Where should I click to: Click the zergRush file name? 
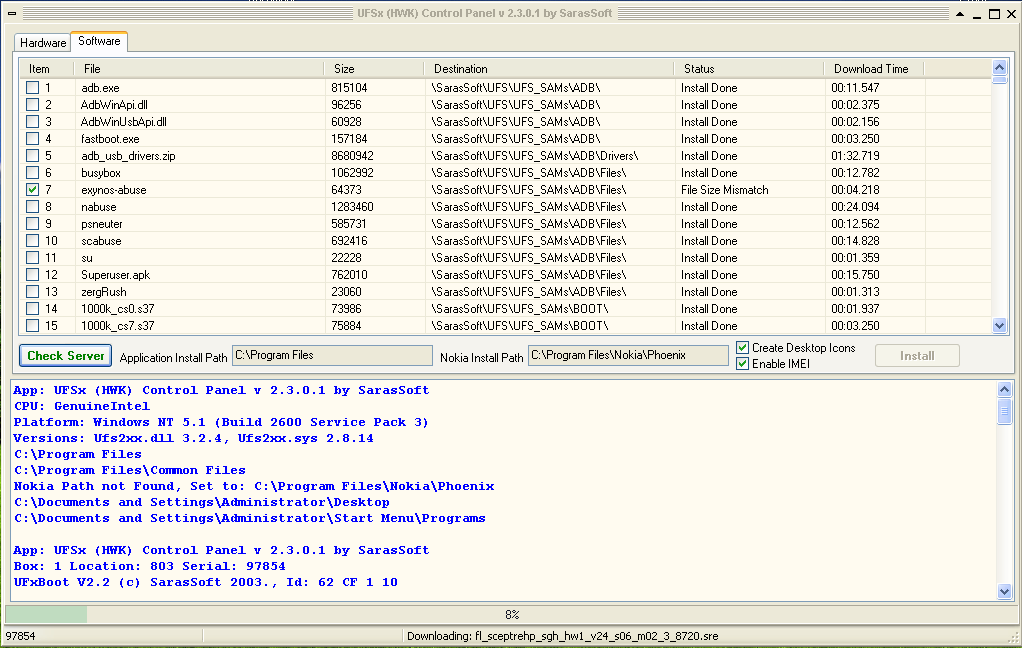(104, 292)
